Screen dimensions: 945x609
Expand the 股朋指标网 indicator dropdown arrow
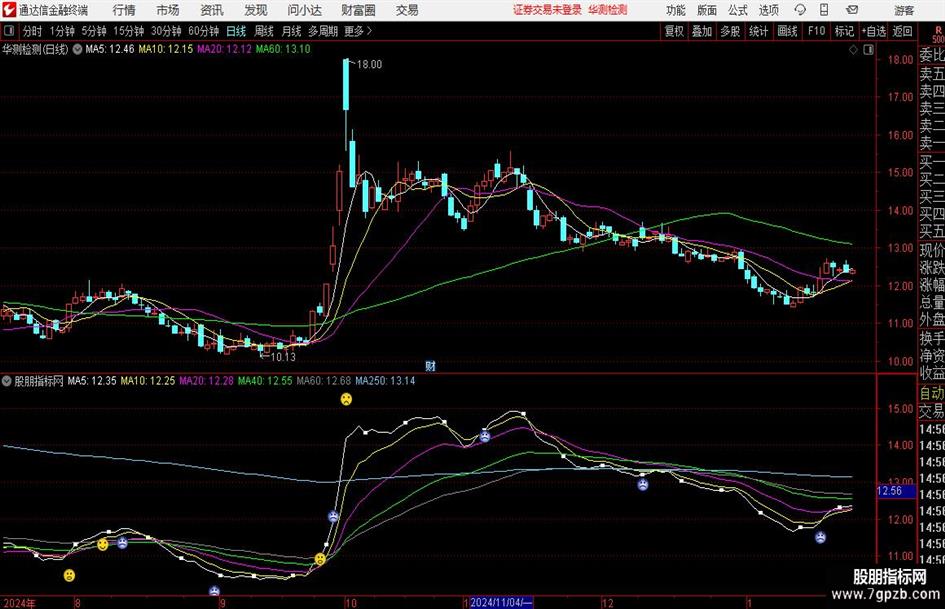(x=7, y=381)
